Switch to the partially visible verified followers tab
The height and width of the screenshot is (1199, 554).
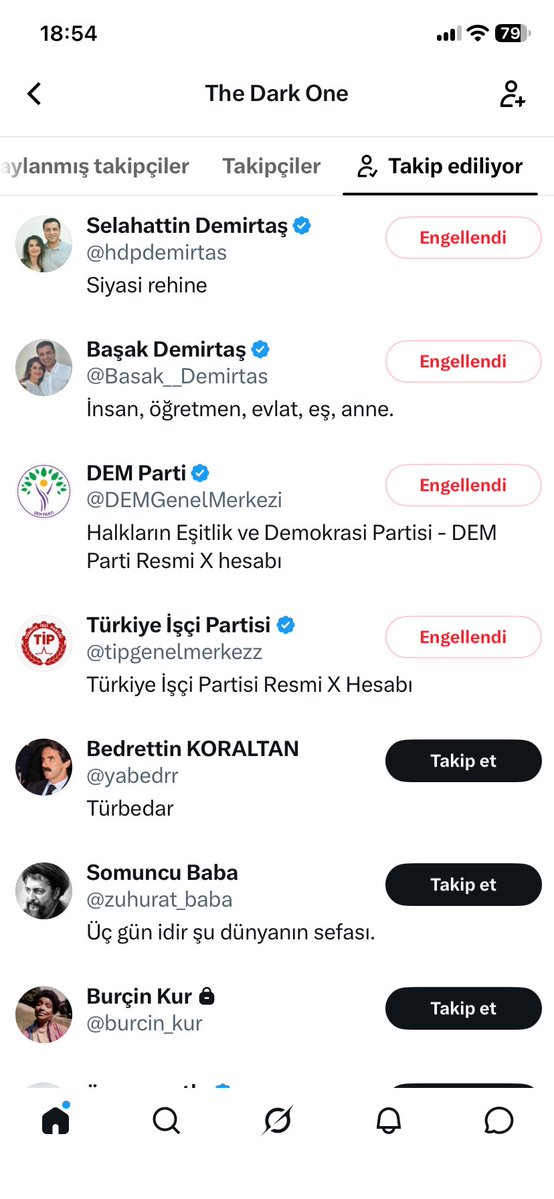(95, 166)
